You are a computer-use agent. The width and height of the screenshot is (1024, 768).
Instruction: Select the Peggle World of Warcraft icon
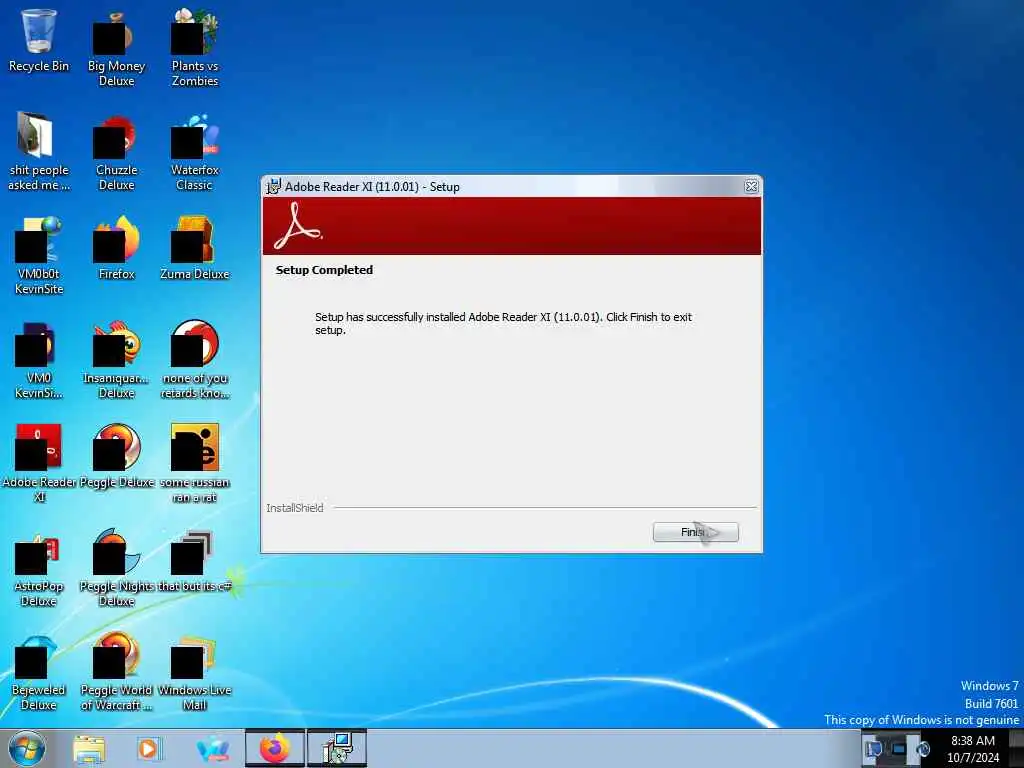[x=116, y=671]
